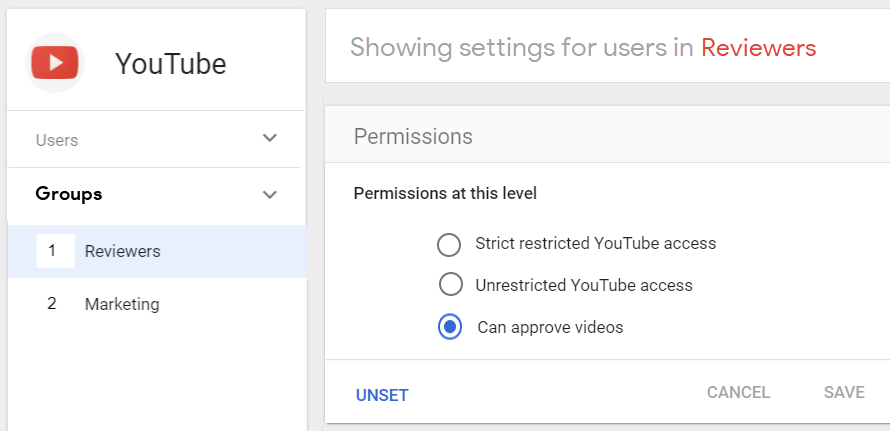
Task: Select the Reviewers group in sidebar
Action: coord(123,251)
